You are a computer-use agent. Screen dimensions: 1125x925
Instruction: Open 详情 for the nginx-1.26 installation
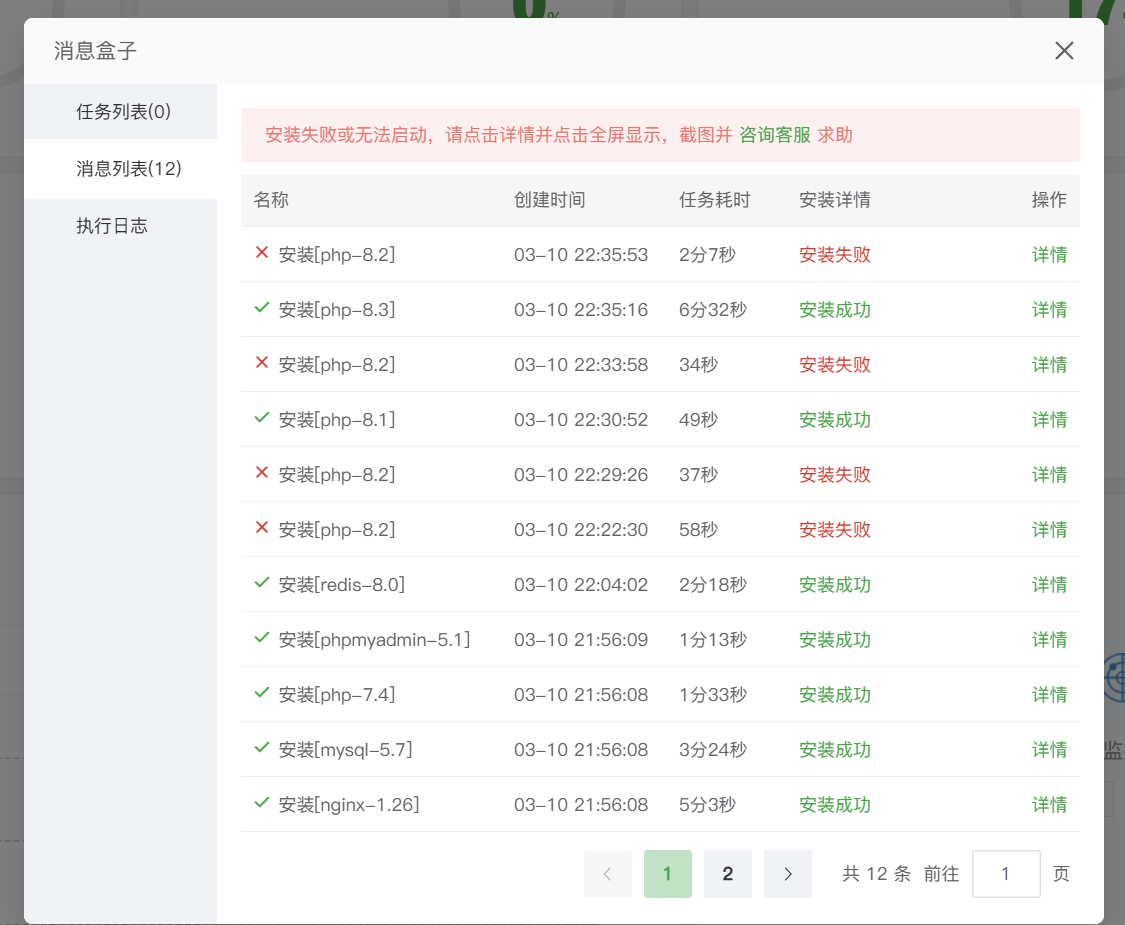1049,804
